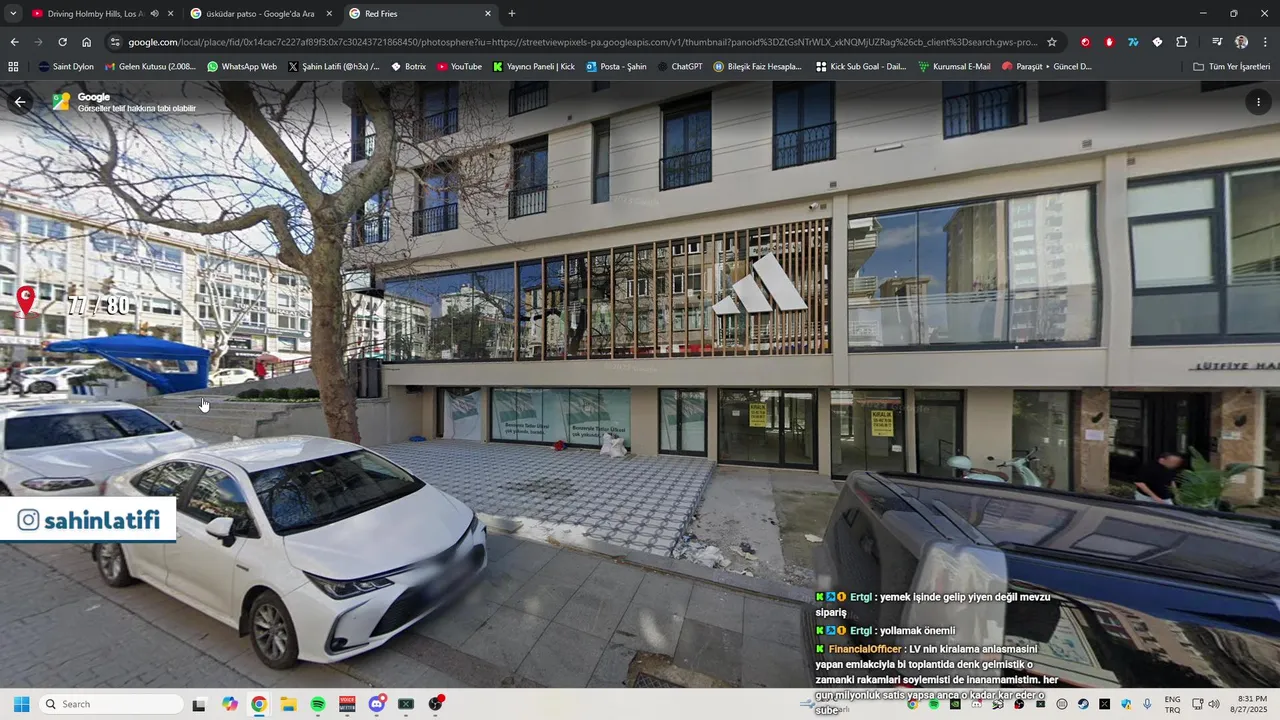Open File Explorer from the taskbar

[x=288, y=704]
